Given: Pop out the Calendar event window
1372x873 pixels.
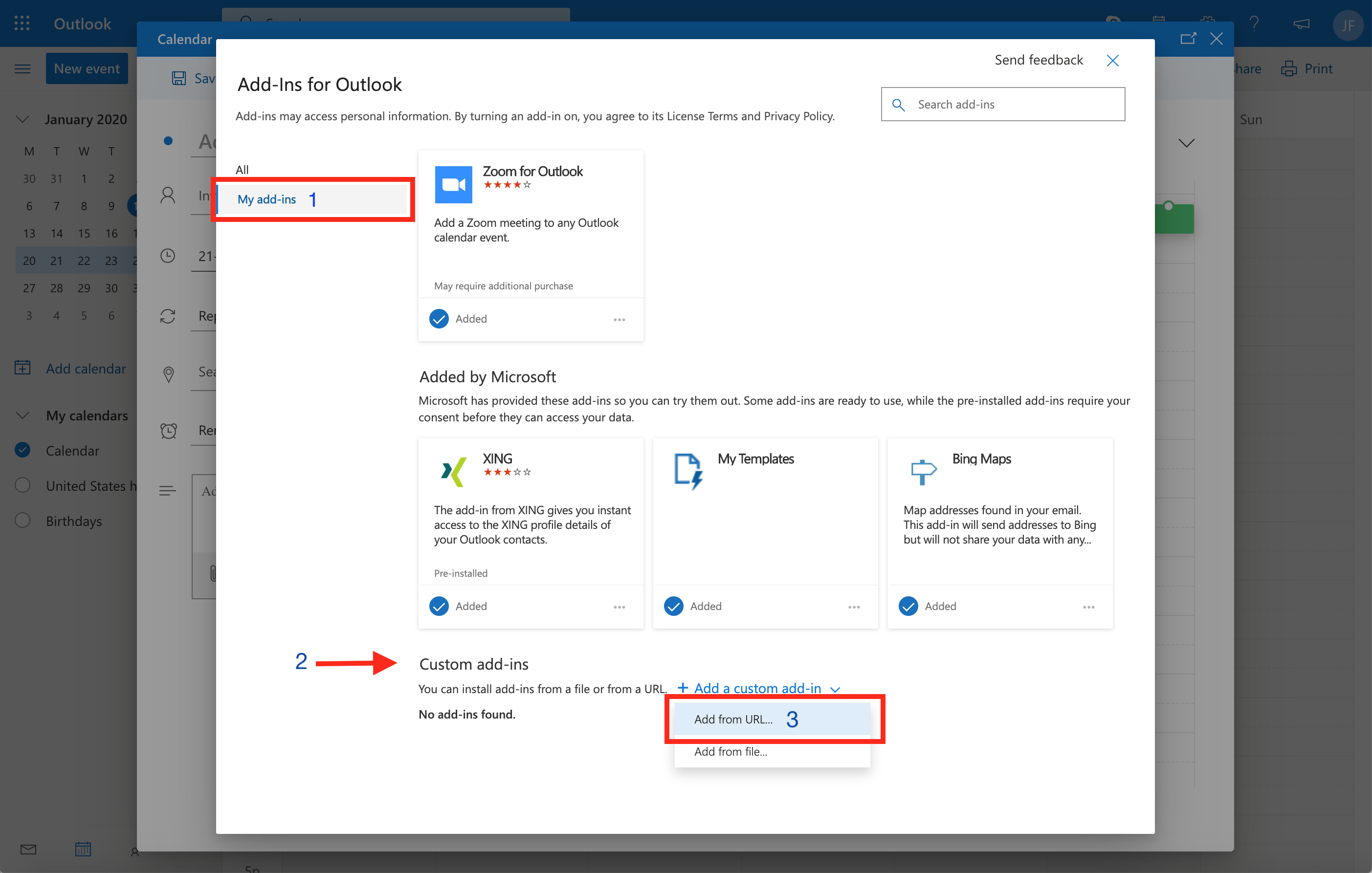Looking at the screenshot, I should point(1188,39).
